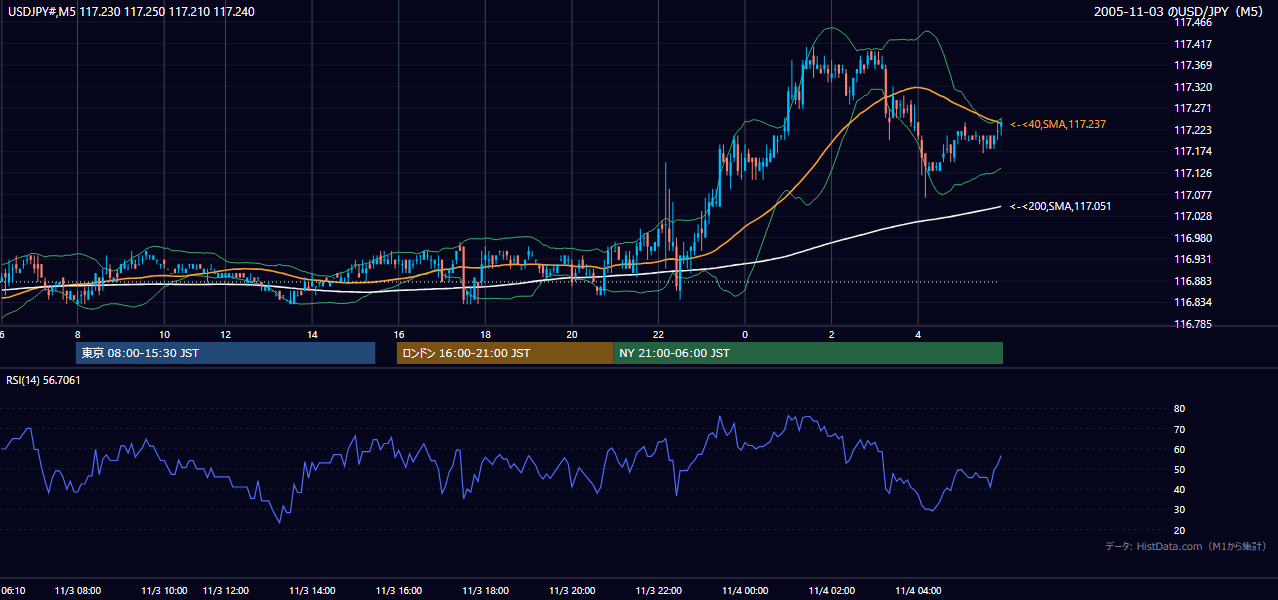Click the 11/4 04:00 time label
This screenshot has width=1278, height=600.
(920, 590)
